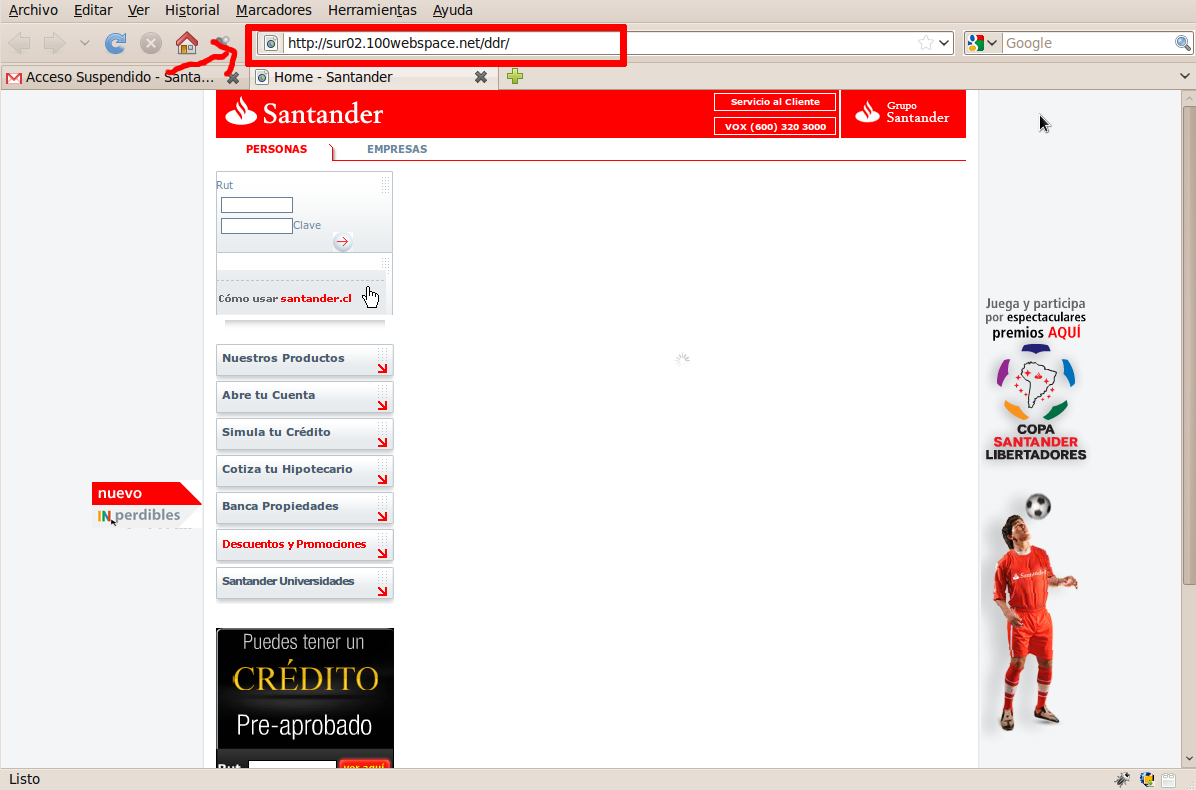
Task: Click the Stop loading icon
Action: (x=151, y=43)
